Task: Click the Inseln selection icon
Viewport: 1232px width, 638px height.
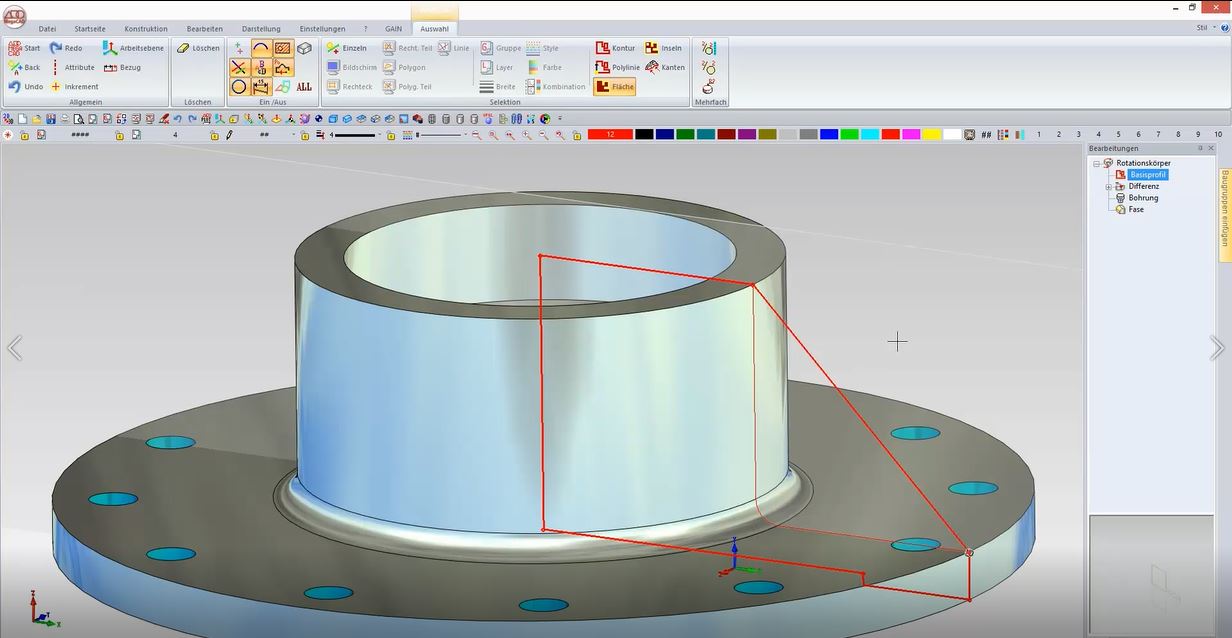Action: (x=652, y=48)
